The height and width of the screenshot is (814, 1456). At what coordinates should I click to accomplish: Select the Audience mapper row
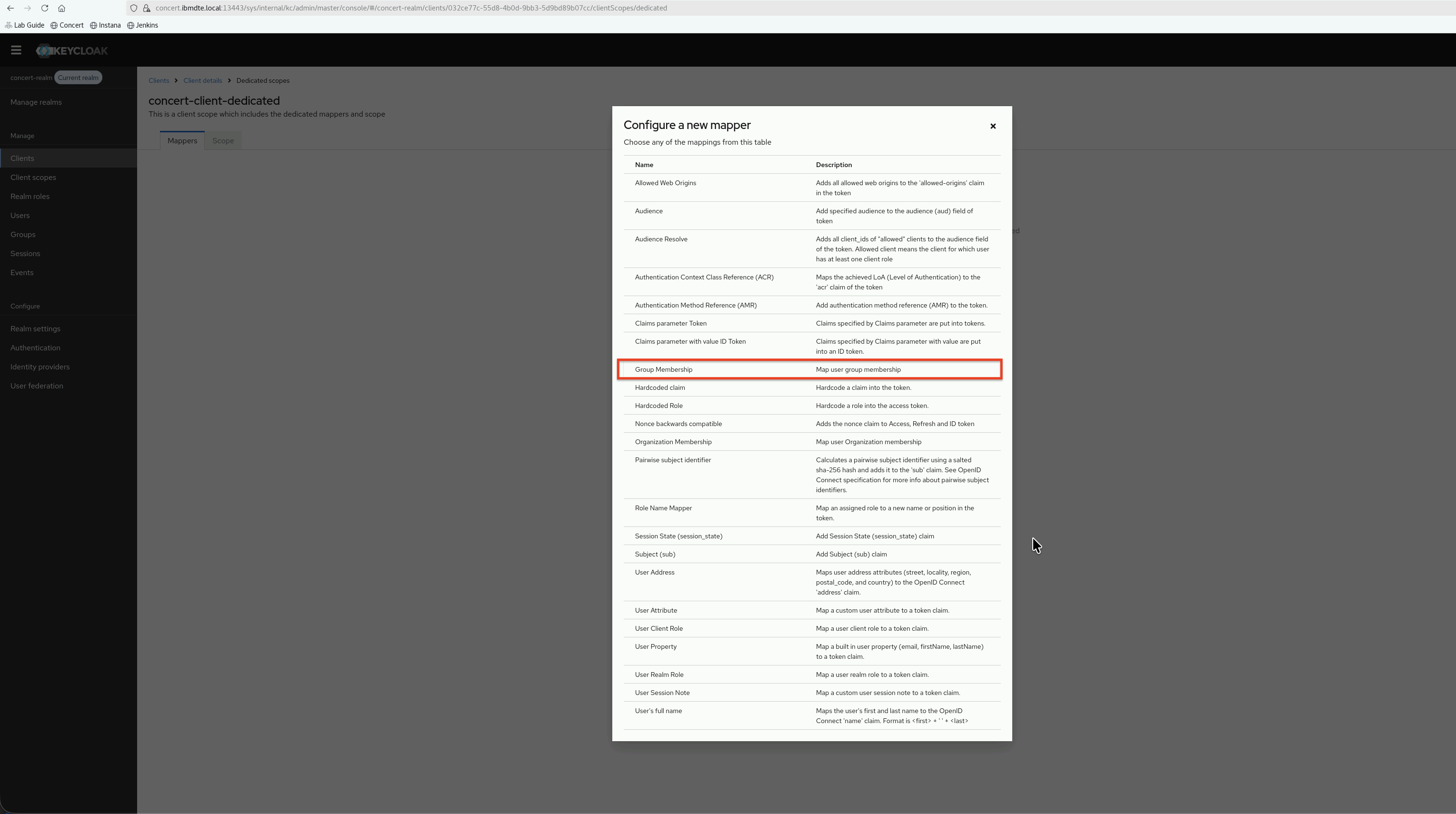[x=812, y=216]
